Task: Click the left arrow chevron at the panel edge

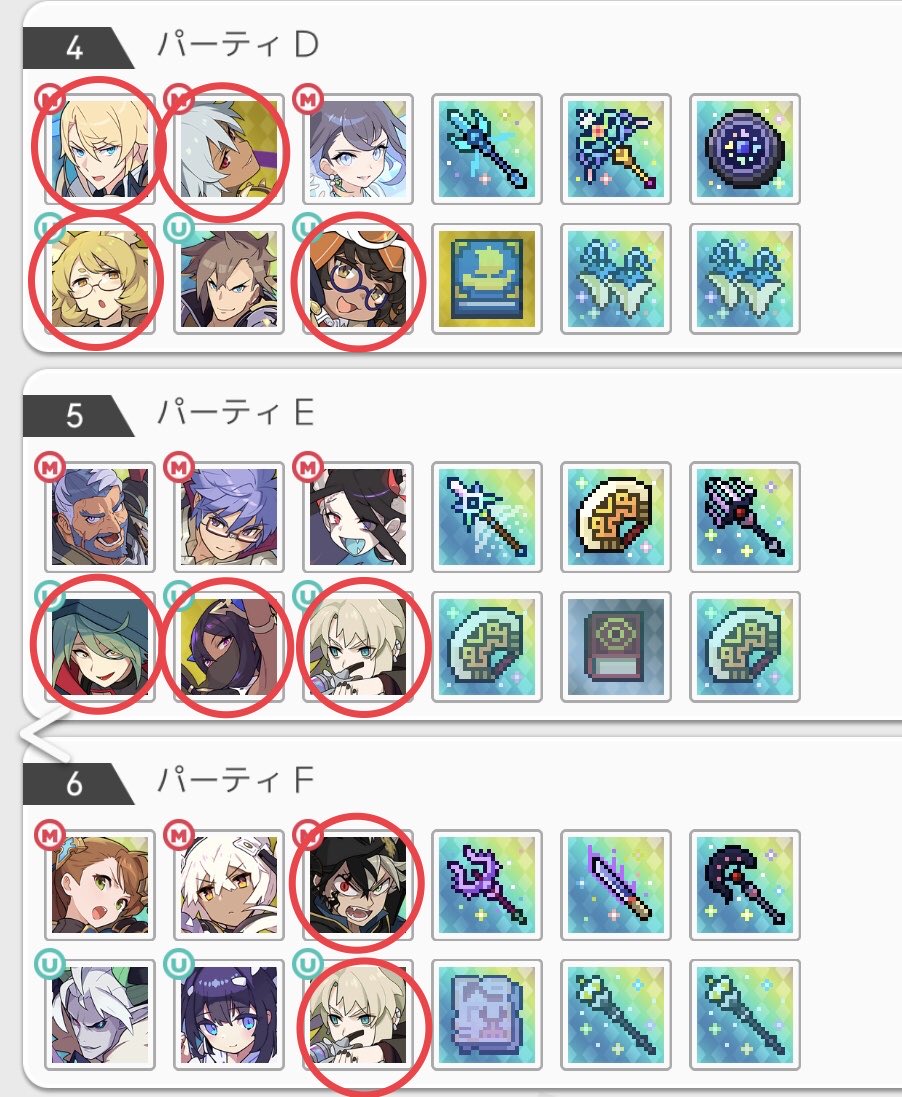Action: click(44, 735)
